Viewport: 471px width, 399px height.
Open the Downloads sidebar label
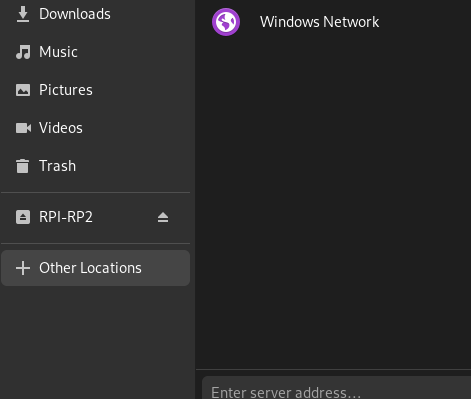click(x=75, y=14)
